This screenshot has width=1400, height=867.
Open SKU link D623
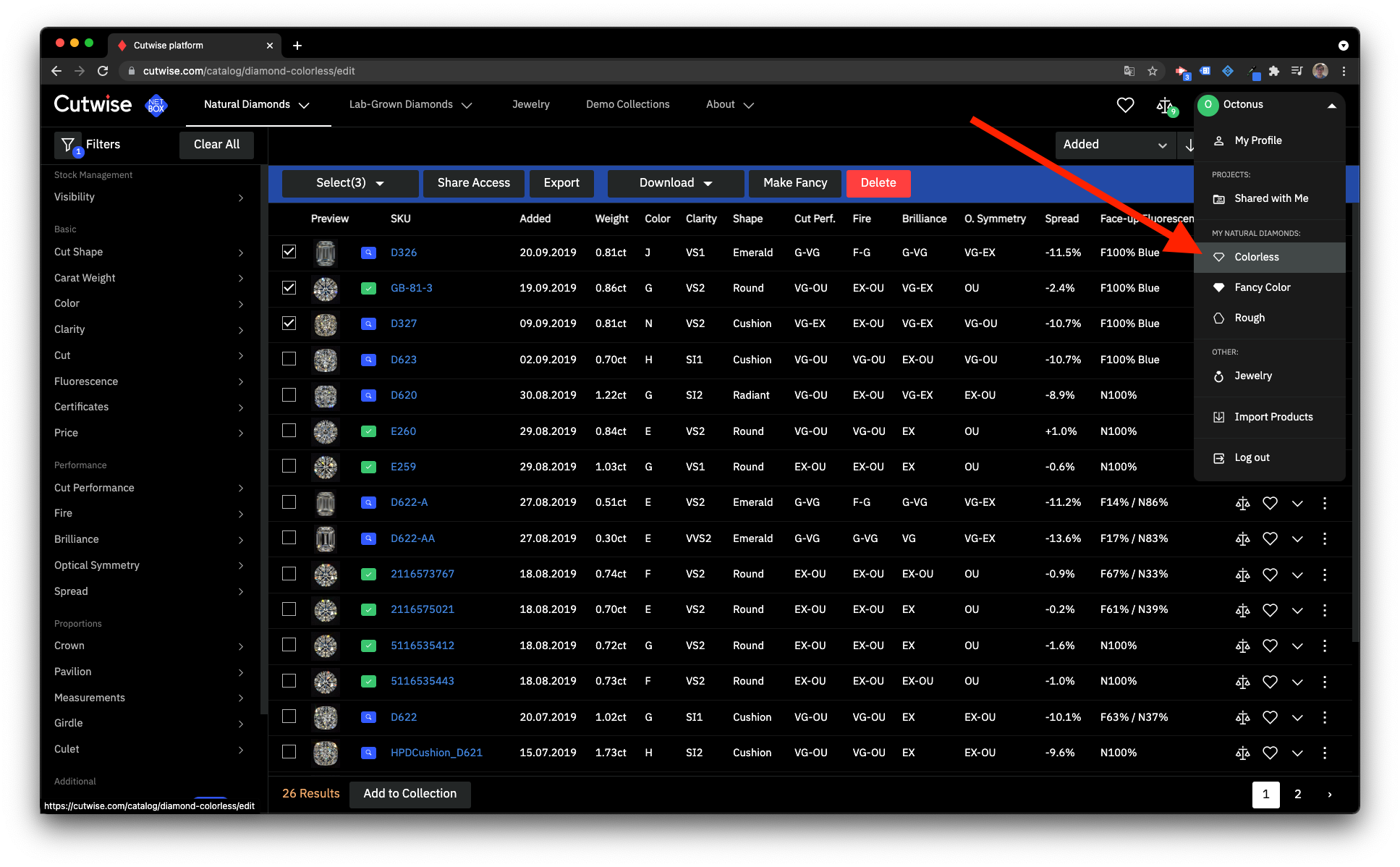click(404, 360)
